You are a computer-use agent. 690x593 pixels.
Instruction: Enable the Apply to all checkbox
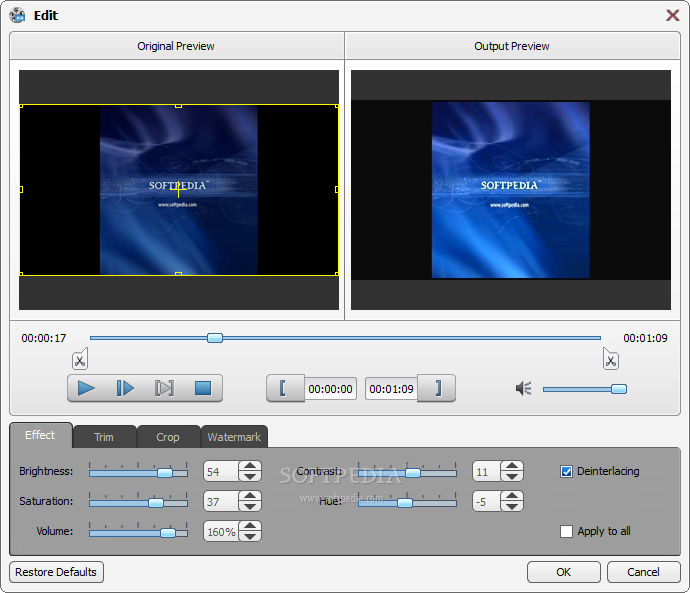click(x=566, y=531)
